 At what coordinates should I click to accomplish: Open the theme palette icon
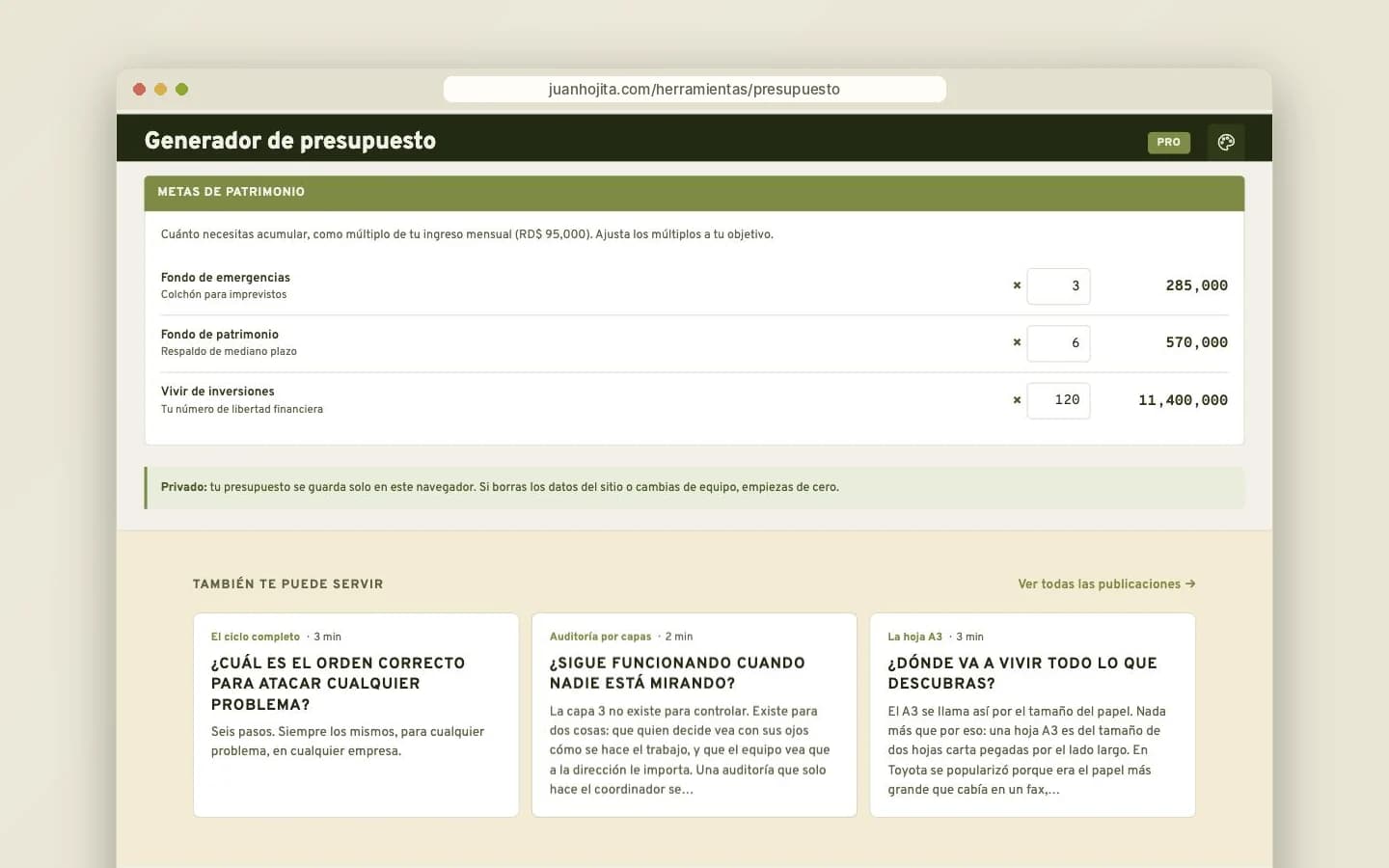(x=1226, y=142)
